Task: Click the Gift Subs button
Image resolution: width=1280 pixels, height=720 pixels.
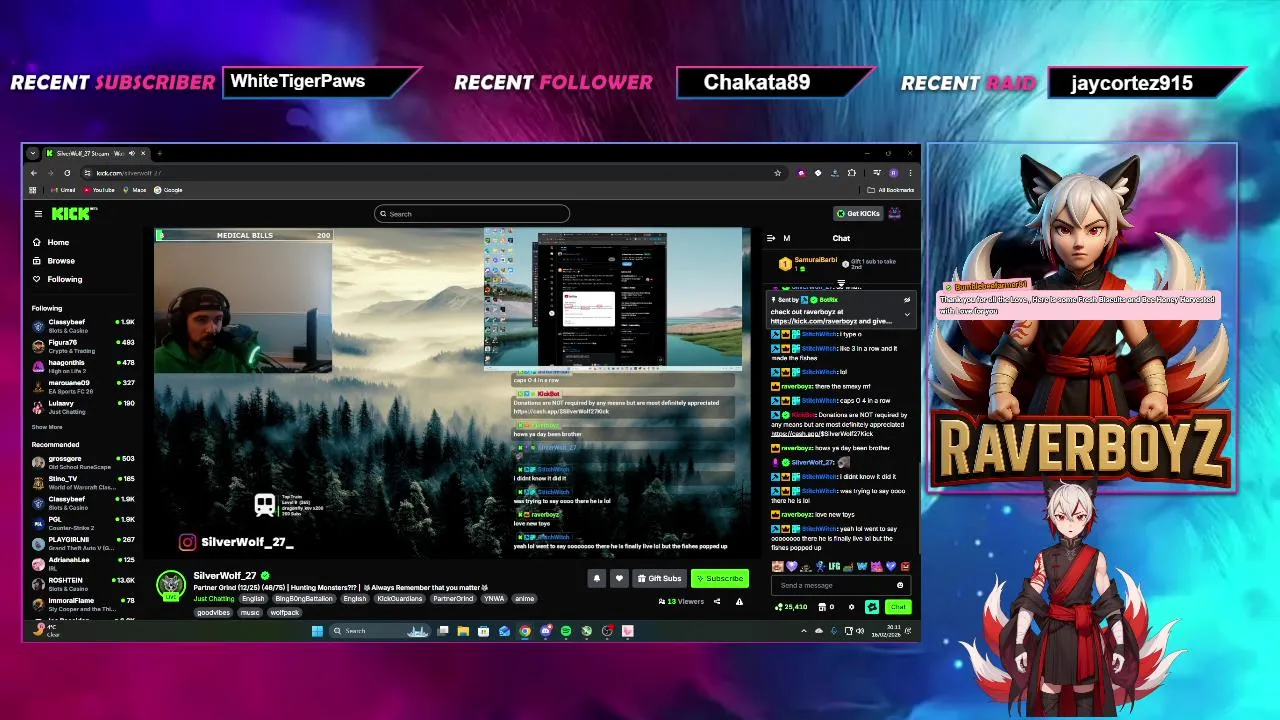Action: (x=659, y=578)
